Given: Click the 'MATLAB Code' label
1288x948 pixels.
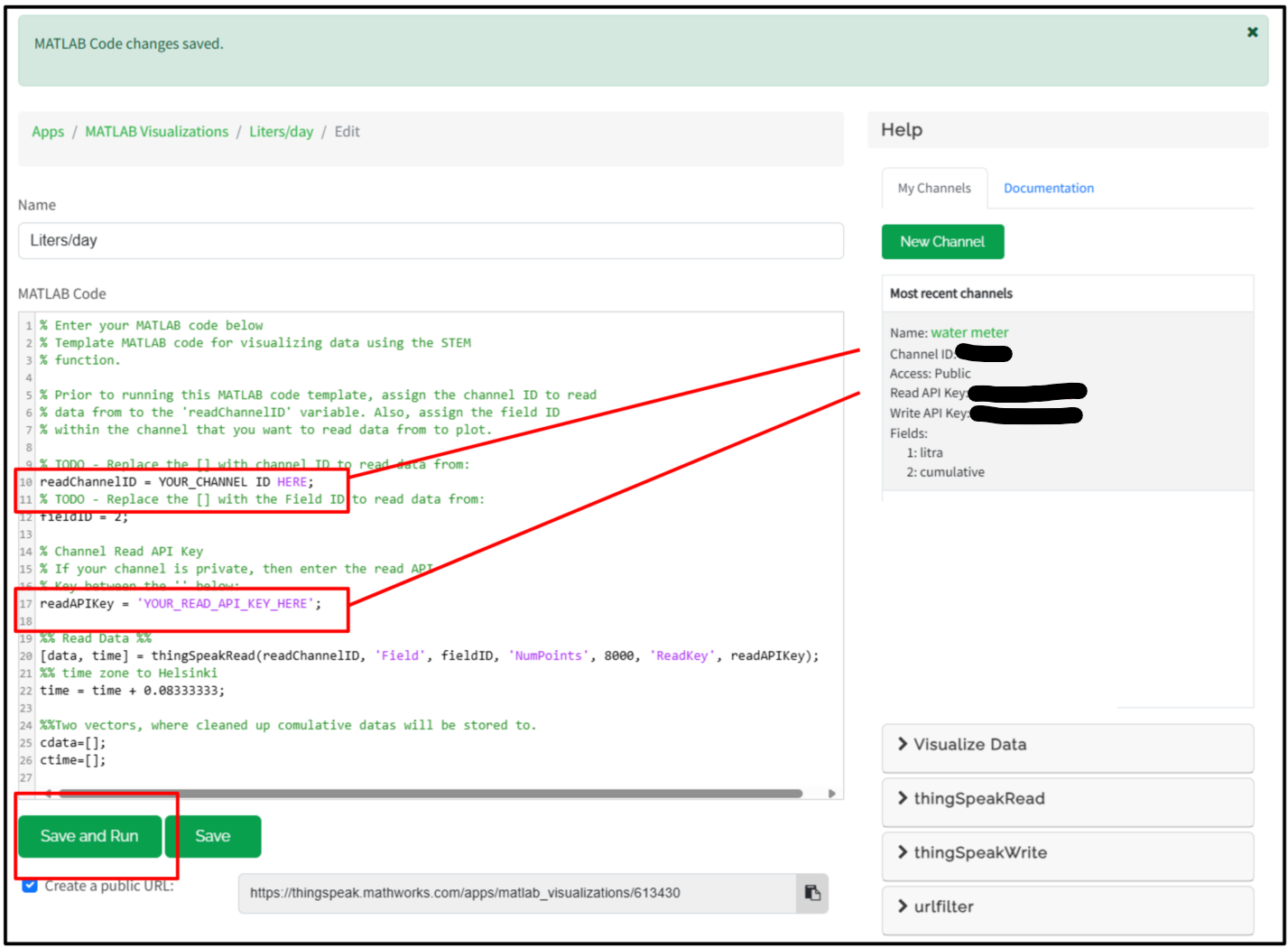Looking at the screenshot, I should 62,294.
